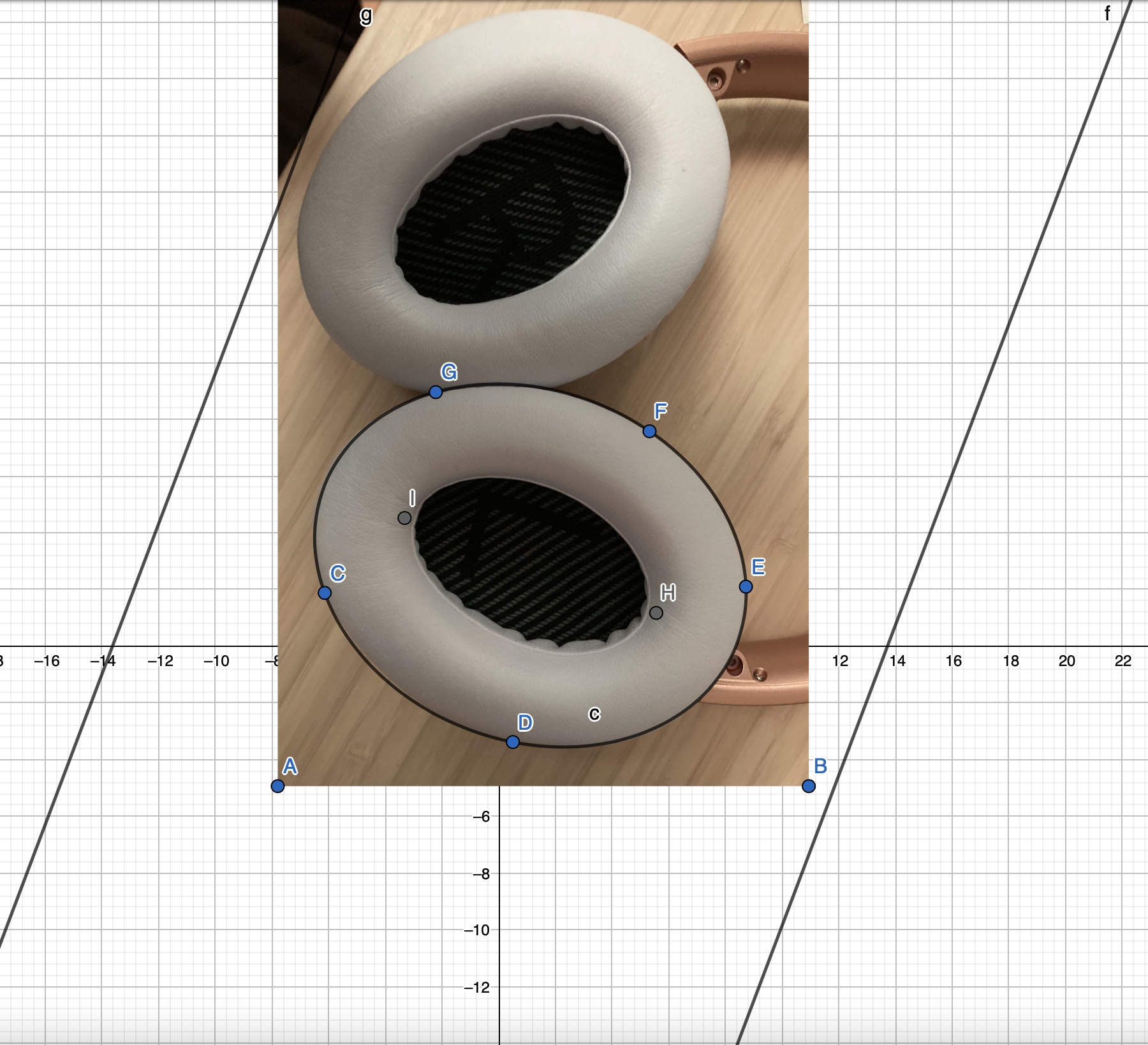Click the x-axis tick label 12
This screenshot has height=1045, width=1148.
pyautogui.click(x=840, y=661)
